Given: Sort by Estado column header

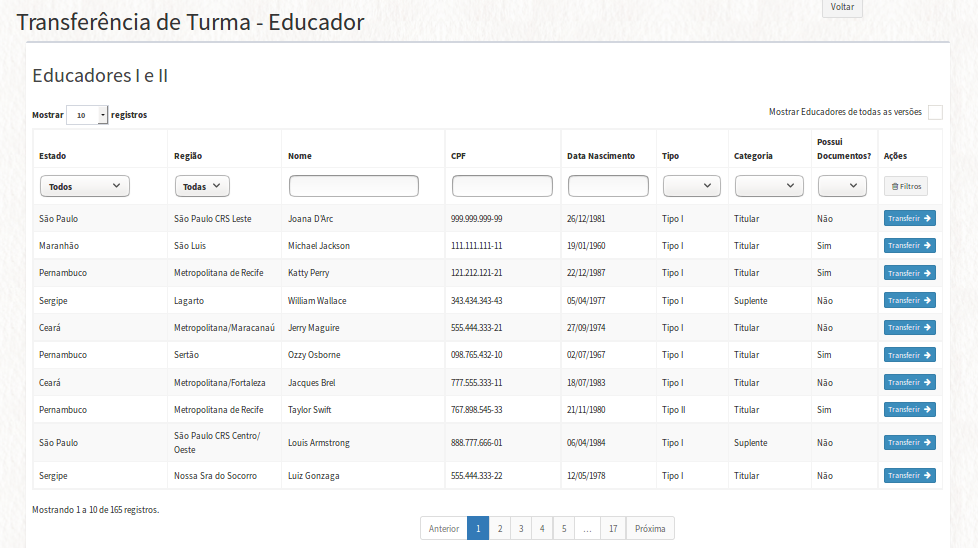Looking at the screenshot, I should tap(52, 156).
